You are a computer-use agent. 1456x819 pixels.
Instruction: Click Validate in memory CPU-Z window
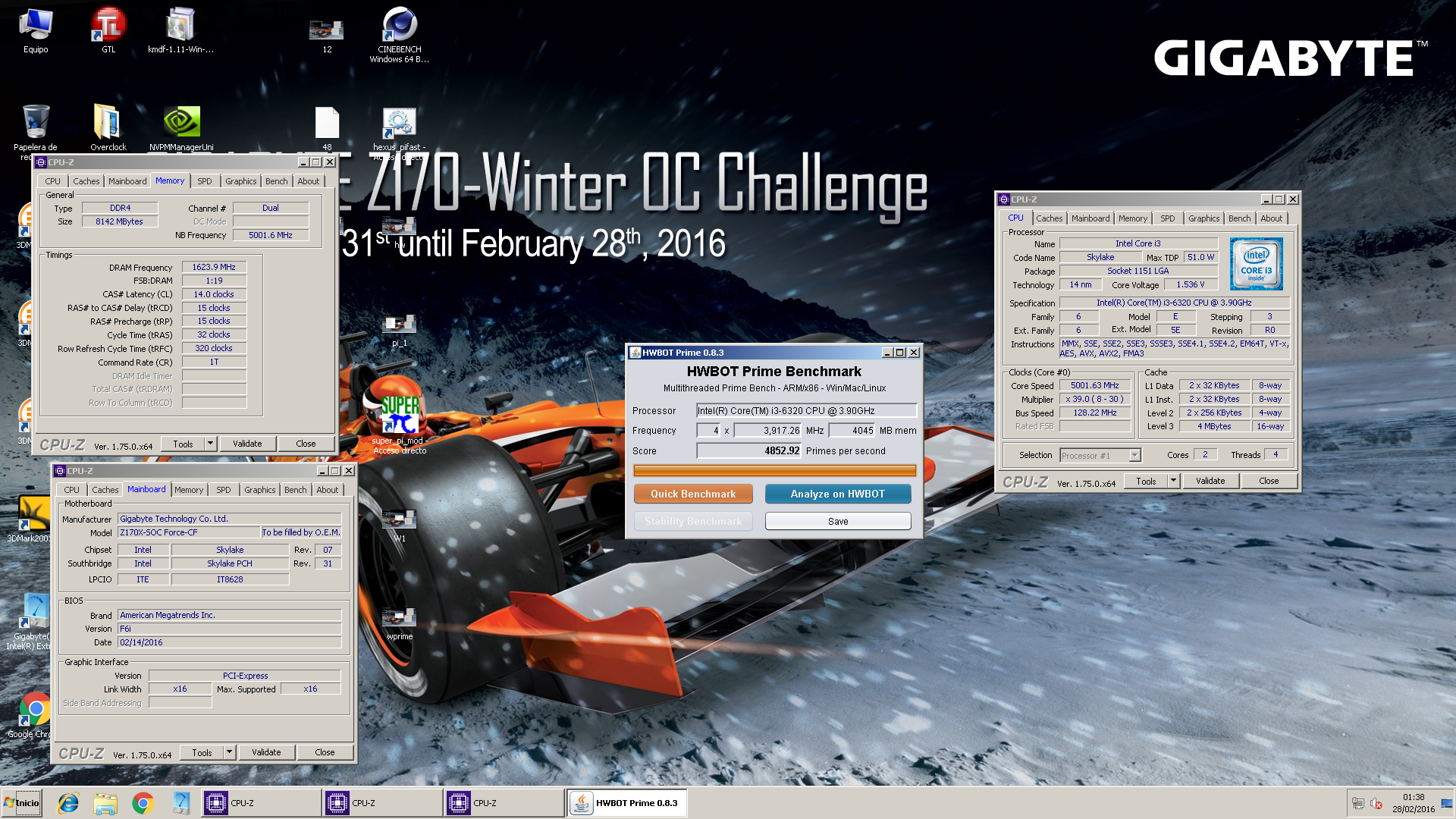pos(247,444)
